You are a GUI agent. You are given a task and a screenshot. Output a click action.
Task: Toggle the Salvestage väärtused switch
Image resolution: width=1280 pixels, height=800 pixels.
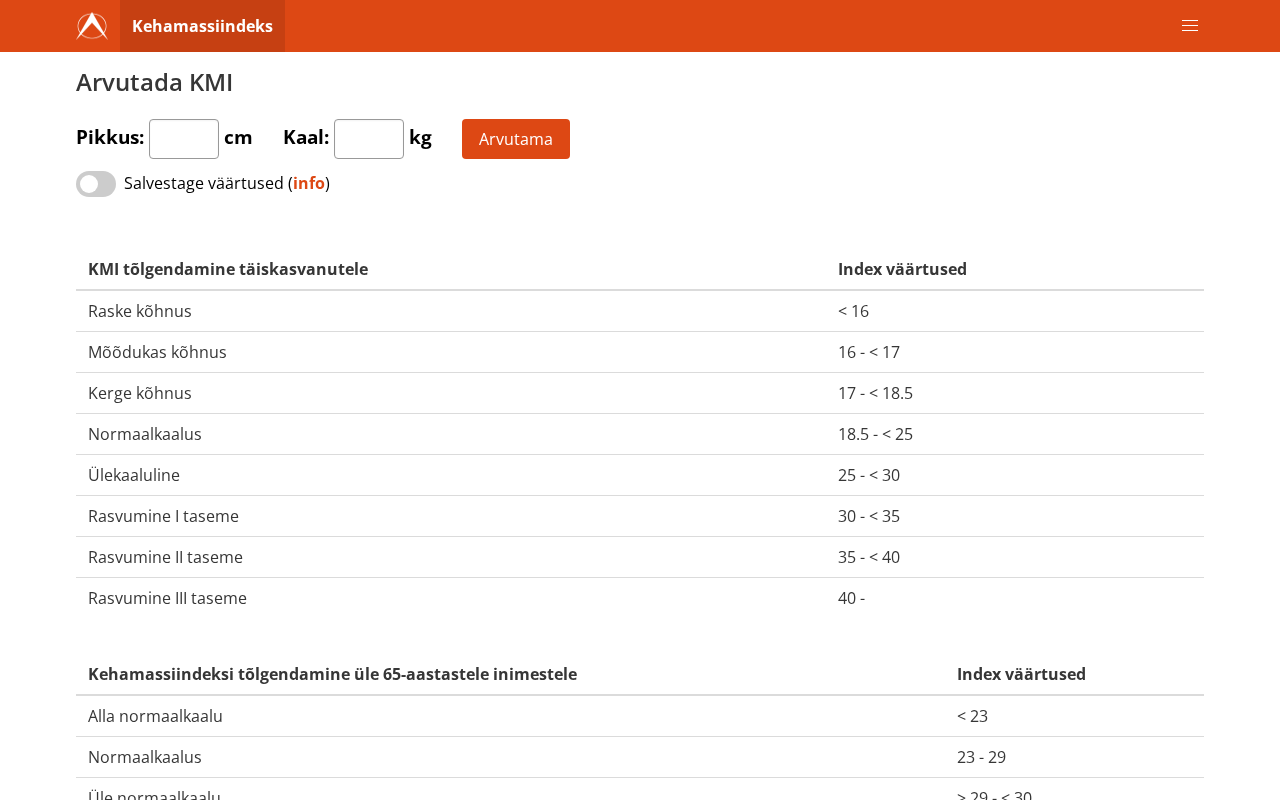tap(96, 184)
